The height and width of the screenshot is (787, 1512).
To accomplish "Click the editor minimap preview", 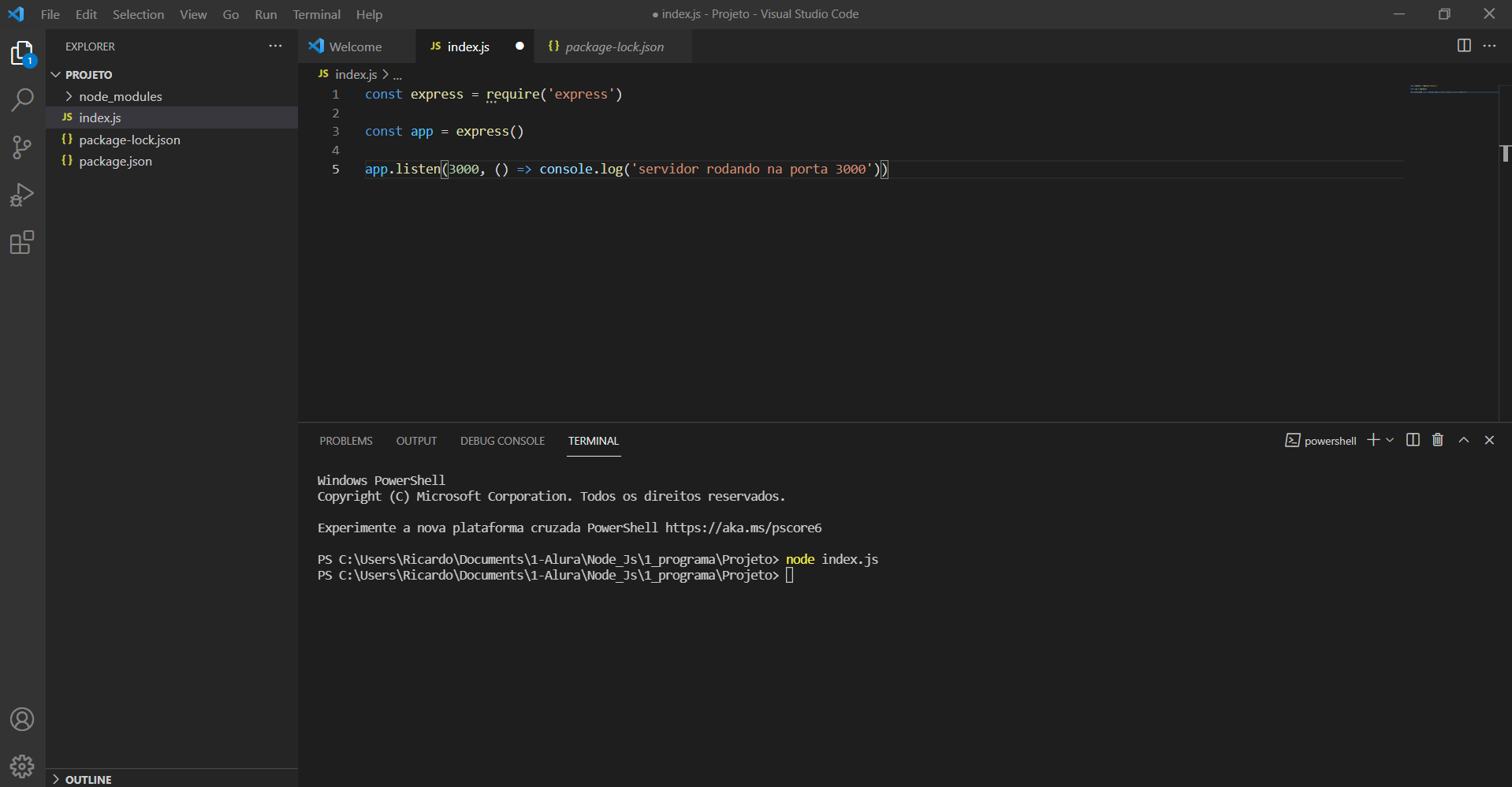I will (x=1454, y=89).
